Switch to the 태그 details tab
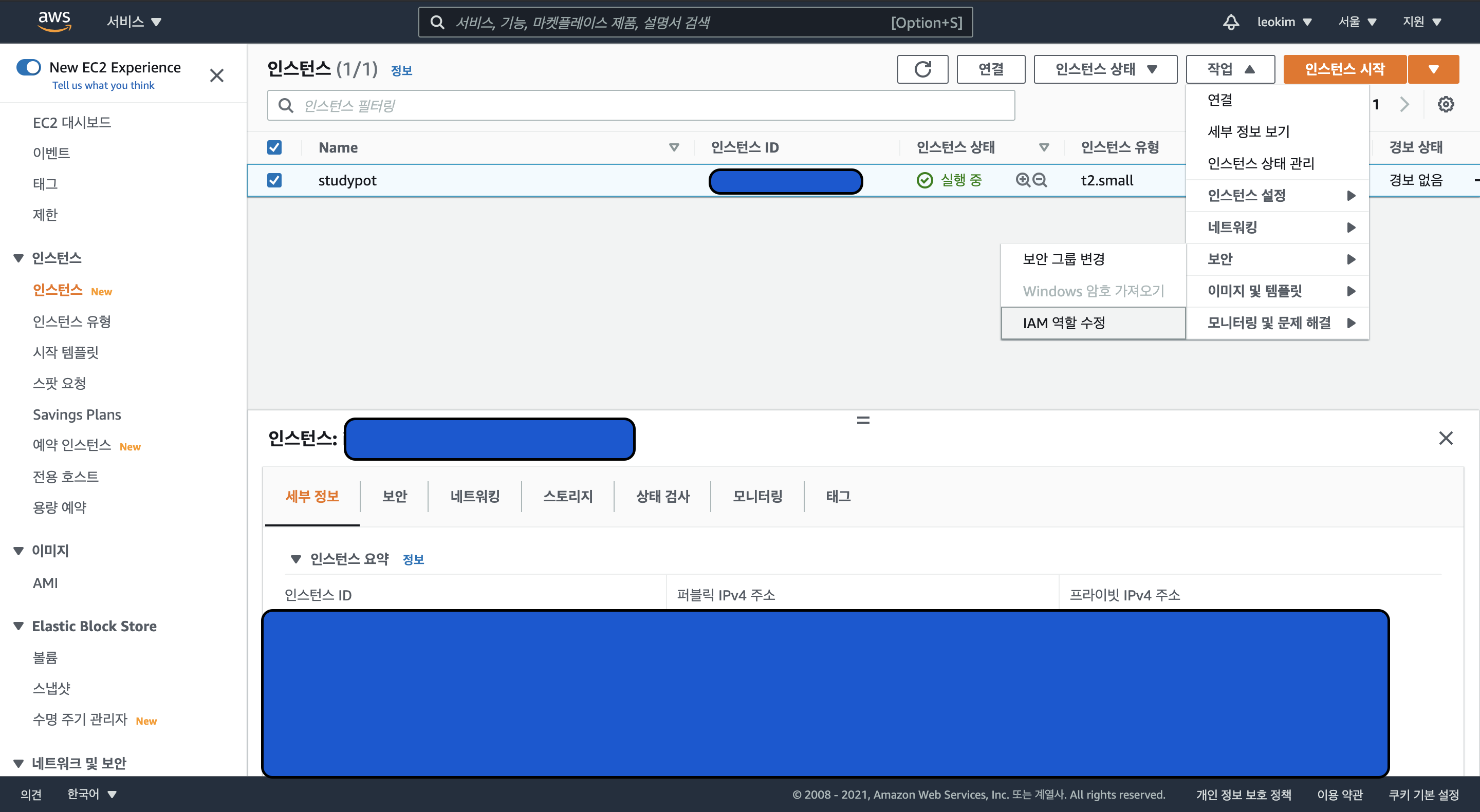 click(838, 496)
